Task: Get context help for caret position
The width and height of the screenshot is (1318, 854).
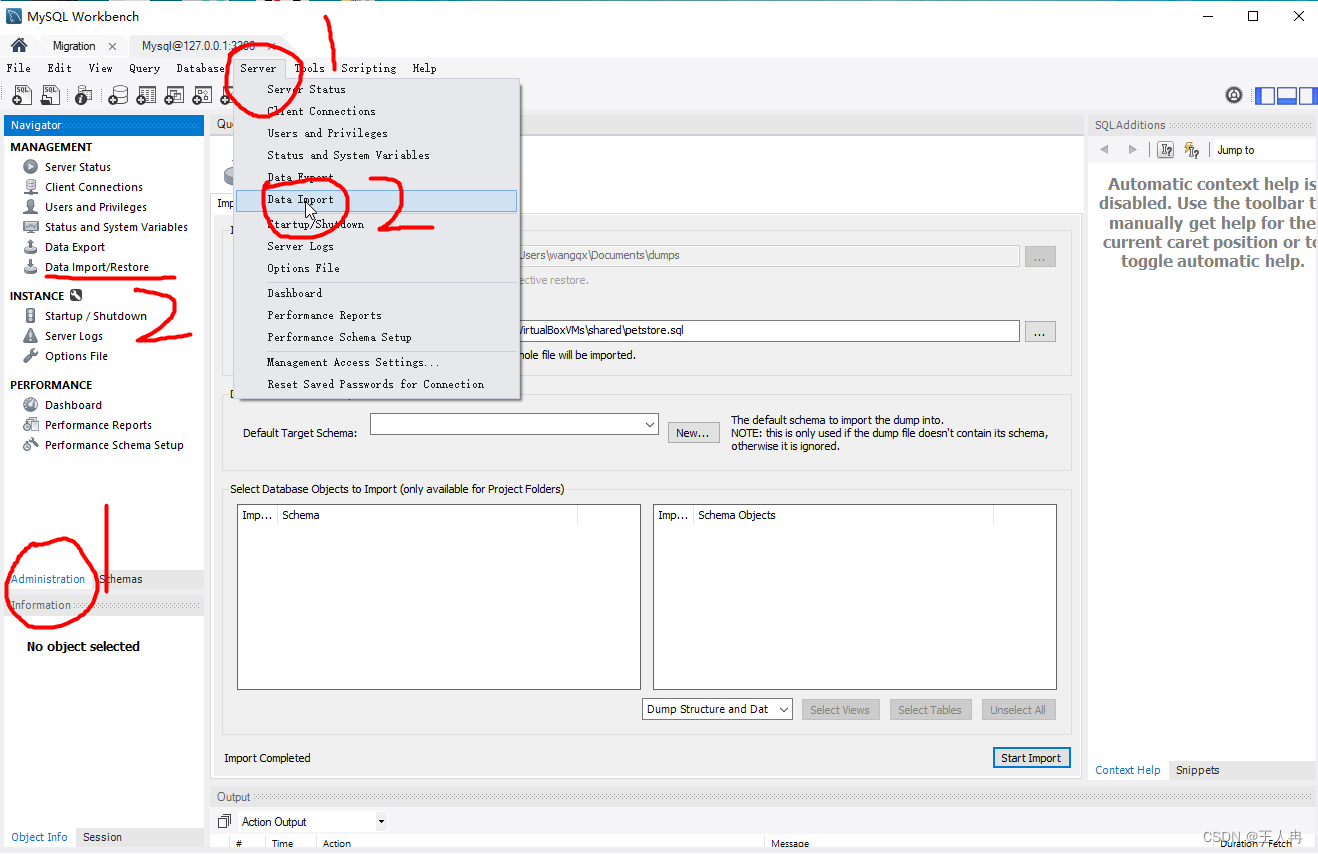Action: (1166, 150)
